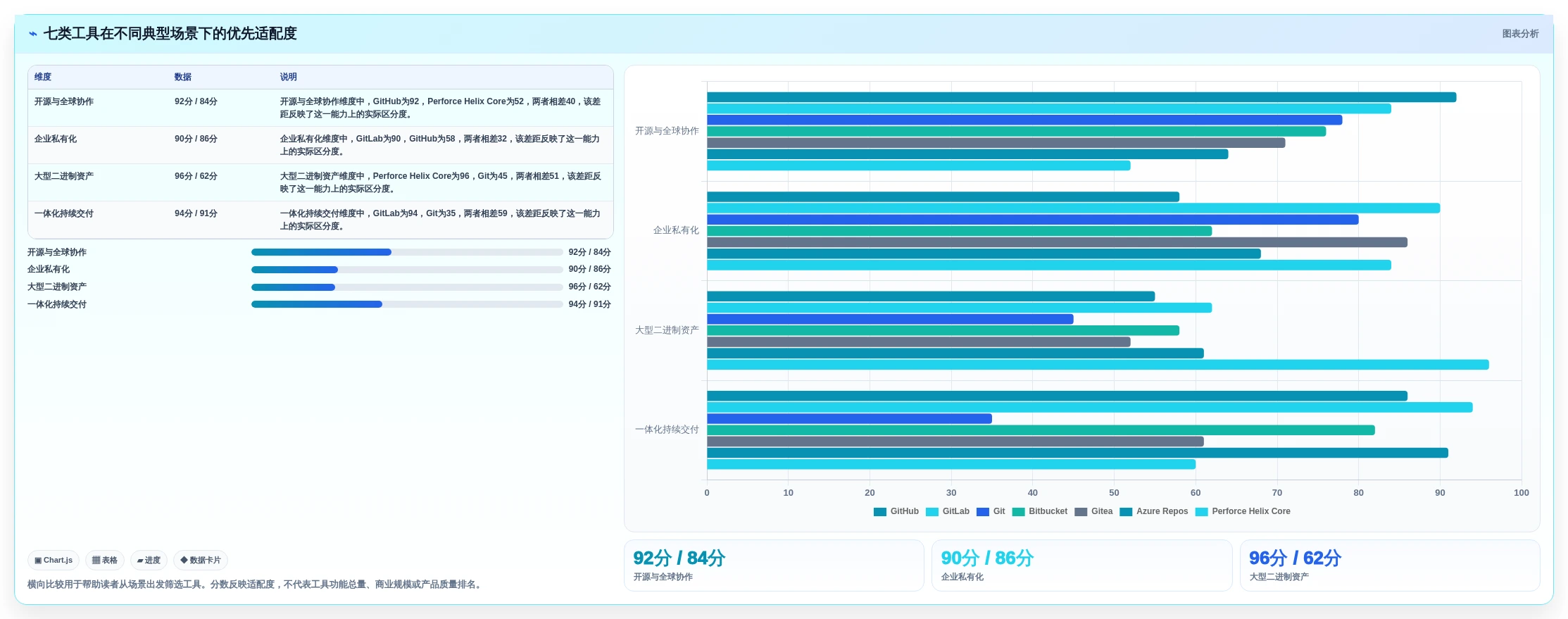
Task: Select the Chart.js tag chip
Action: click(54, 561)
